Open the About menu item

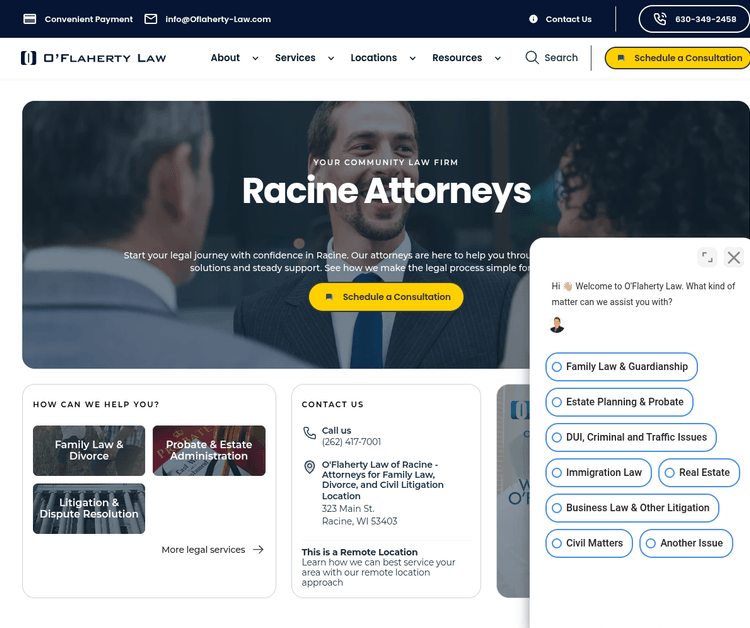(x=225, y=58)
